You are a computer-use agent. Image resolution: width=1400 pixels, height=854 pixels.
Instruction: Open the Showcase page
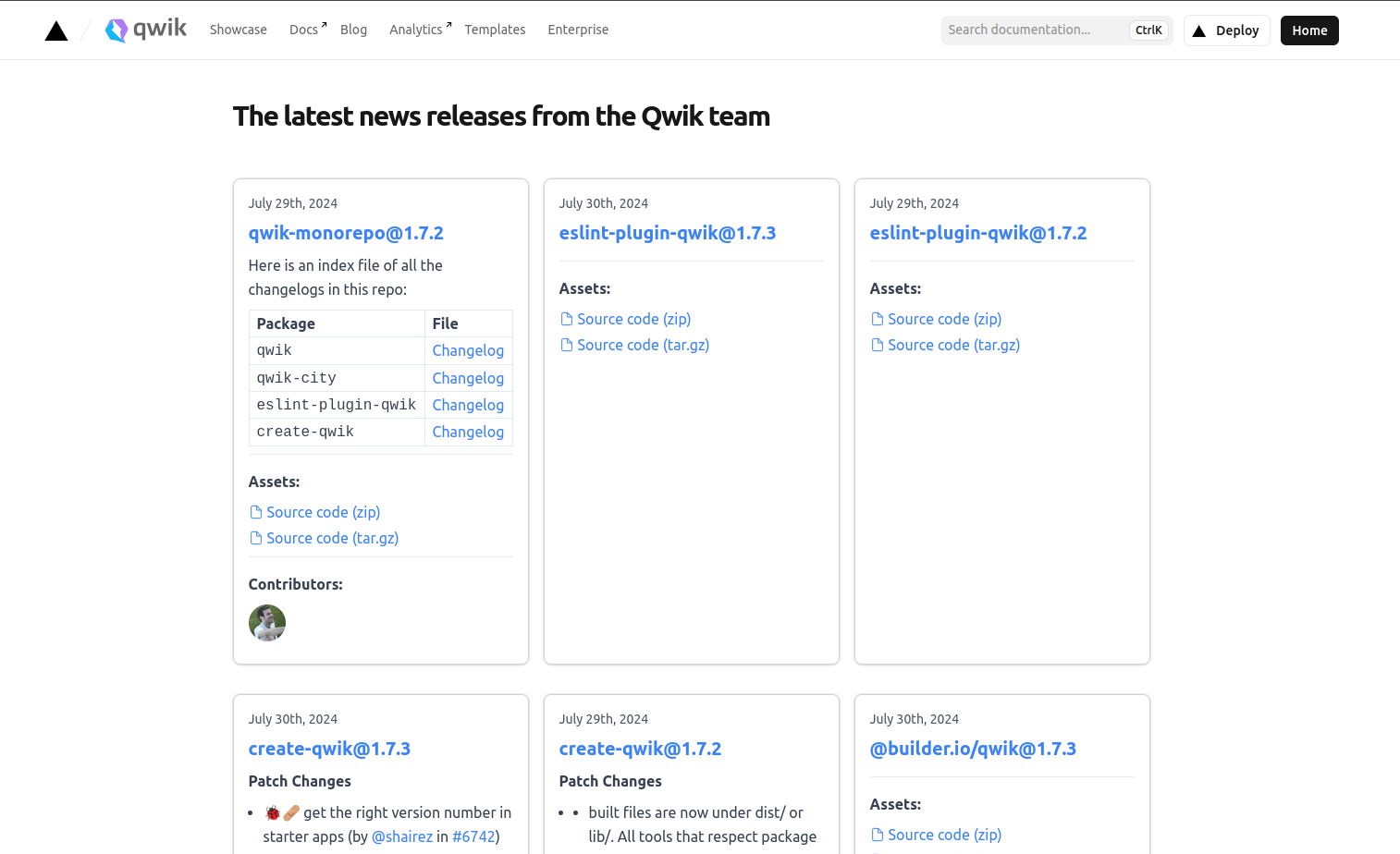238,29
